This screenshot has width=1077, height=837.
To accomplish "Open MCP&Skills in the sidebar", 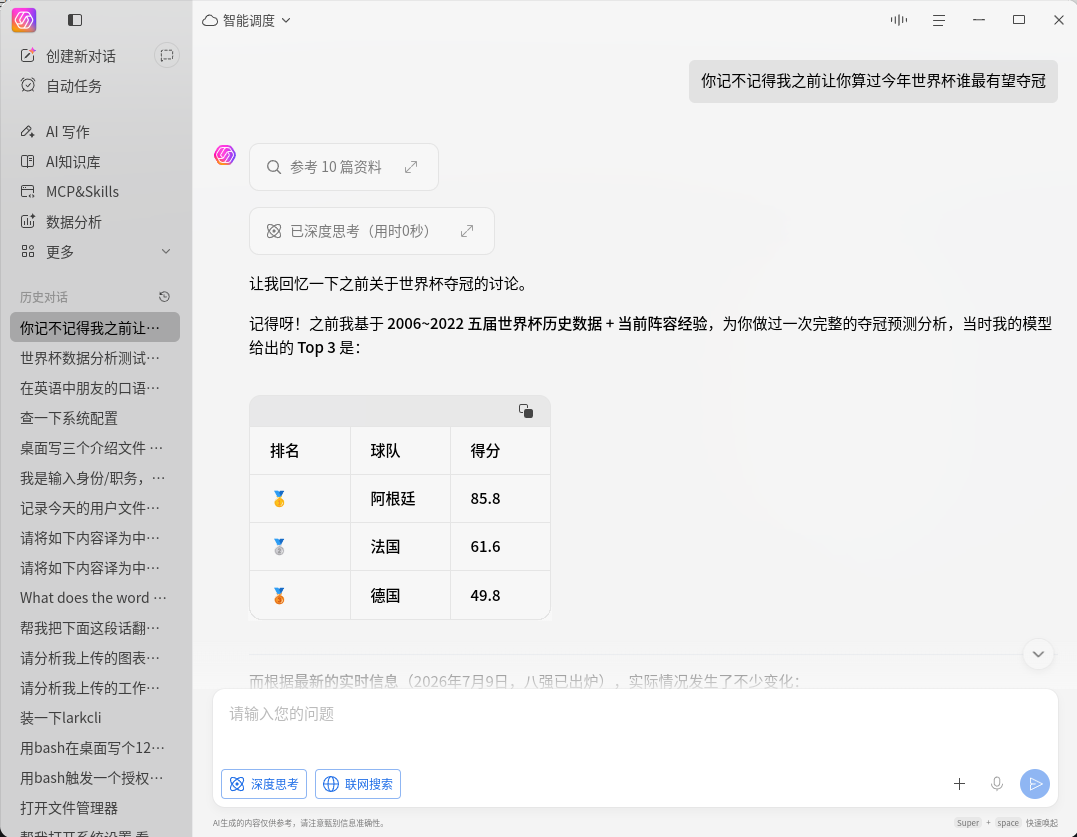I will (82, 192).
